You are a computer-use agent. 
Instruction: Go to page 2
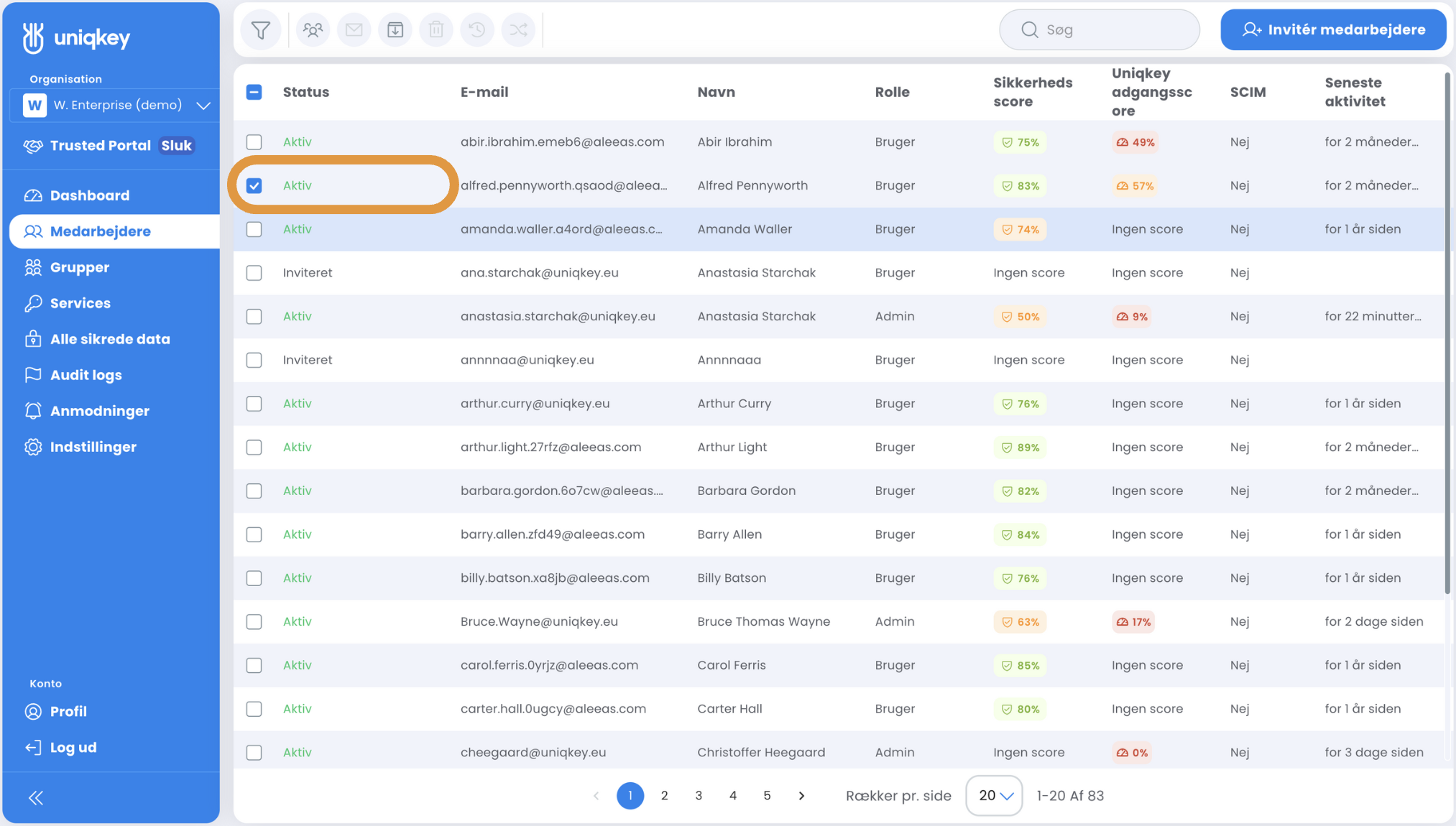click(665, 796)
